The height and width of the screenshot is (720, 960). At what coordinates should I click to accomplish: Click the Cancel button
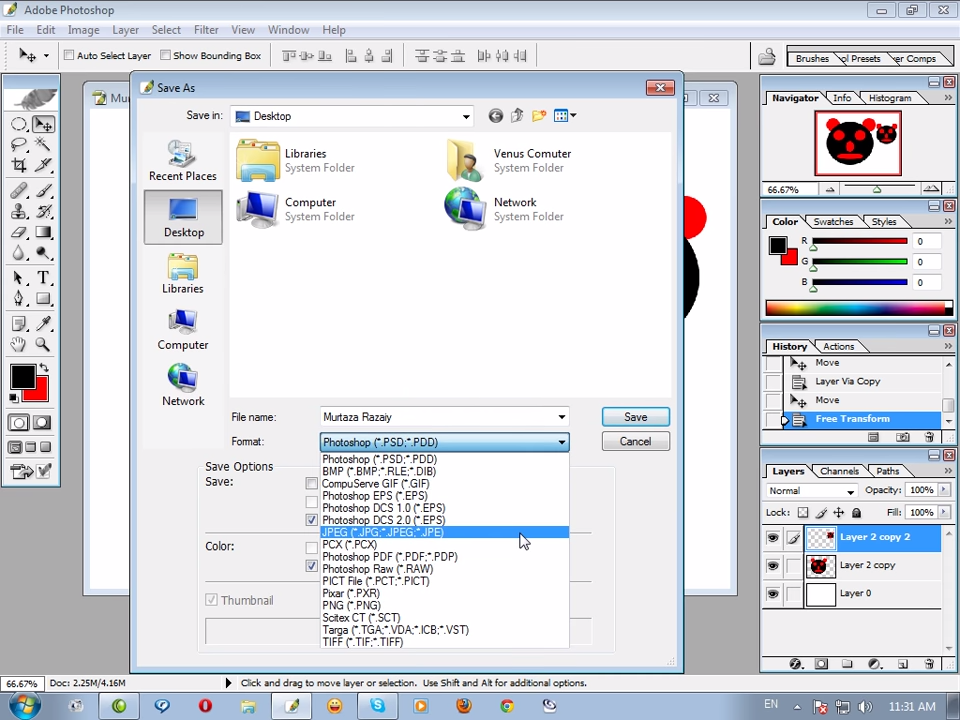click(636, 441)
